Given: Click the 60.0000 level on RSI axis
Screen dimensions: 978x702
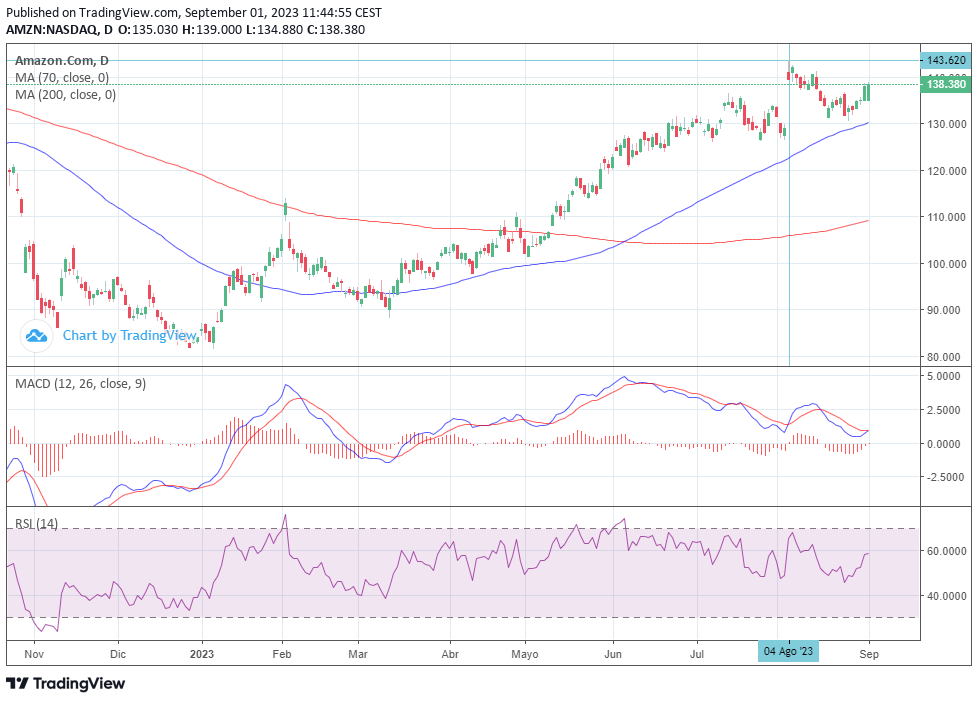Looking at the screenshot, I should point(945,550).
